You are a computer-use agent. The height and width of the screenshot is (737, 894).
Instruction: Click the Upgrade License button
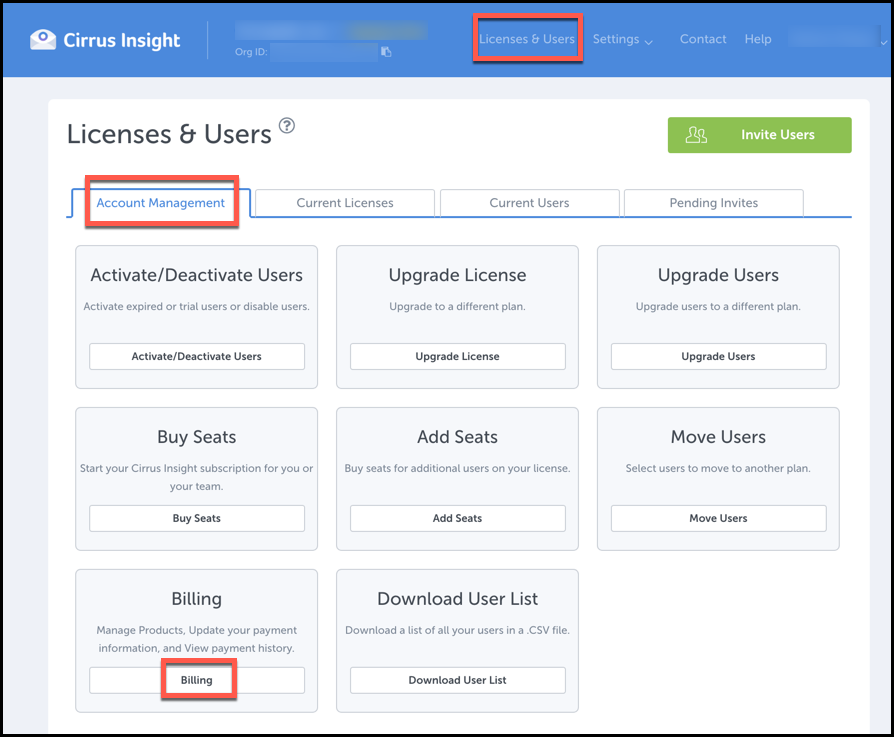click(457, 356)
